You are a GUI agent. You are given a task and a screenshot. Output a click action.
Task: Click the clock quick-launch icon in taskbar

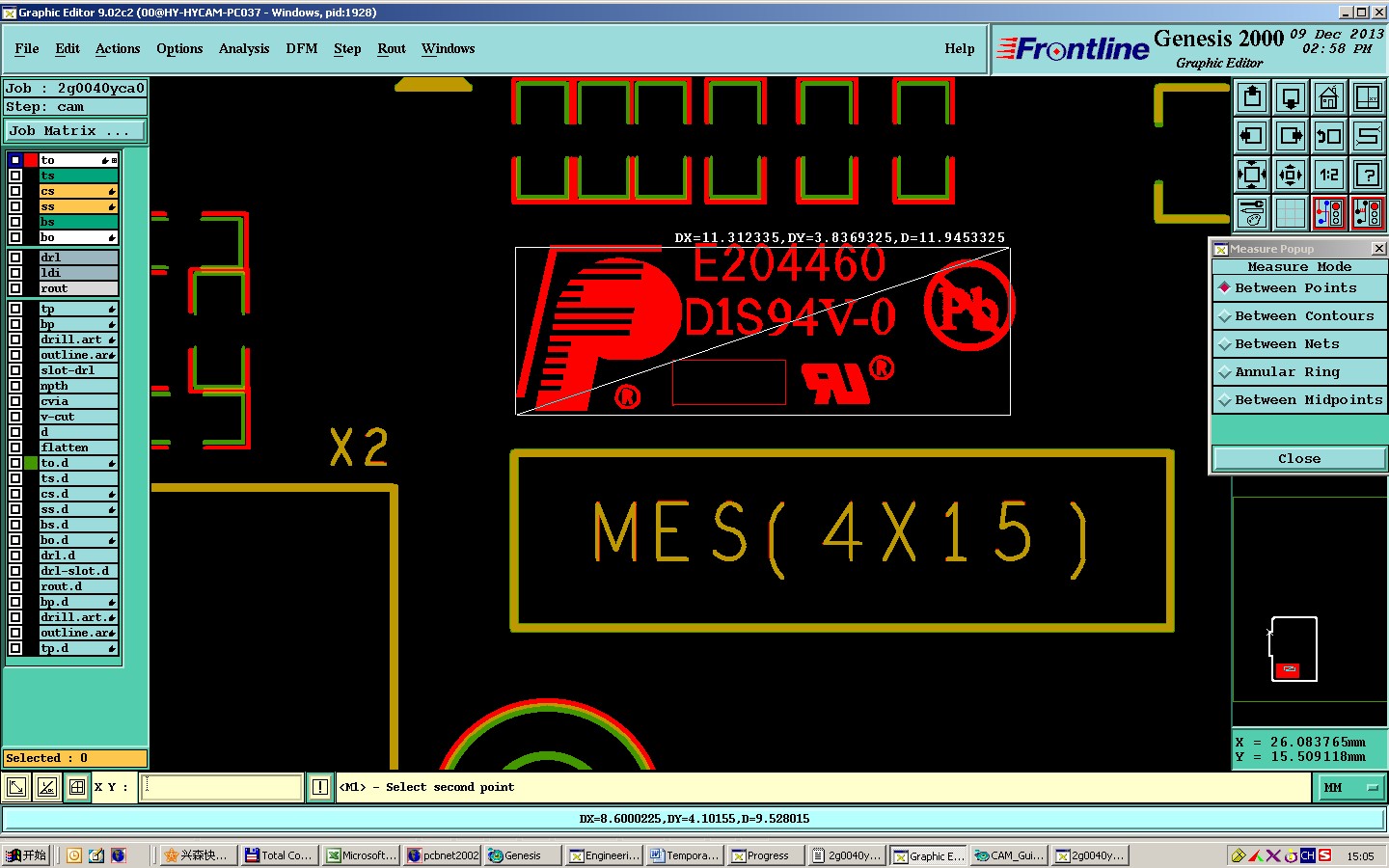tap(74, 855)
